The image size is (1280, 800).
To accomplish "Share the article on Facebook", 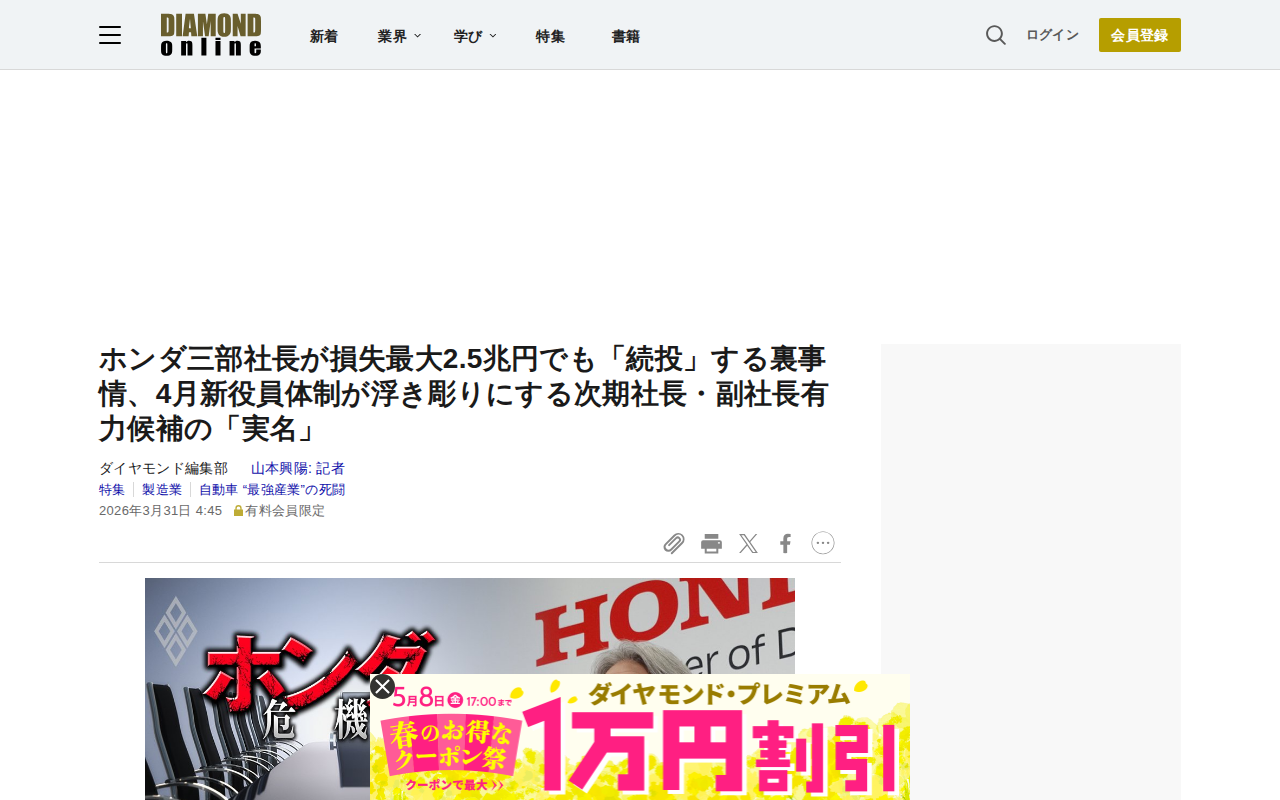I will [x=786, y=543].
